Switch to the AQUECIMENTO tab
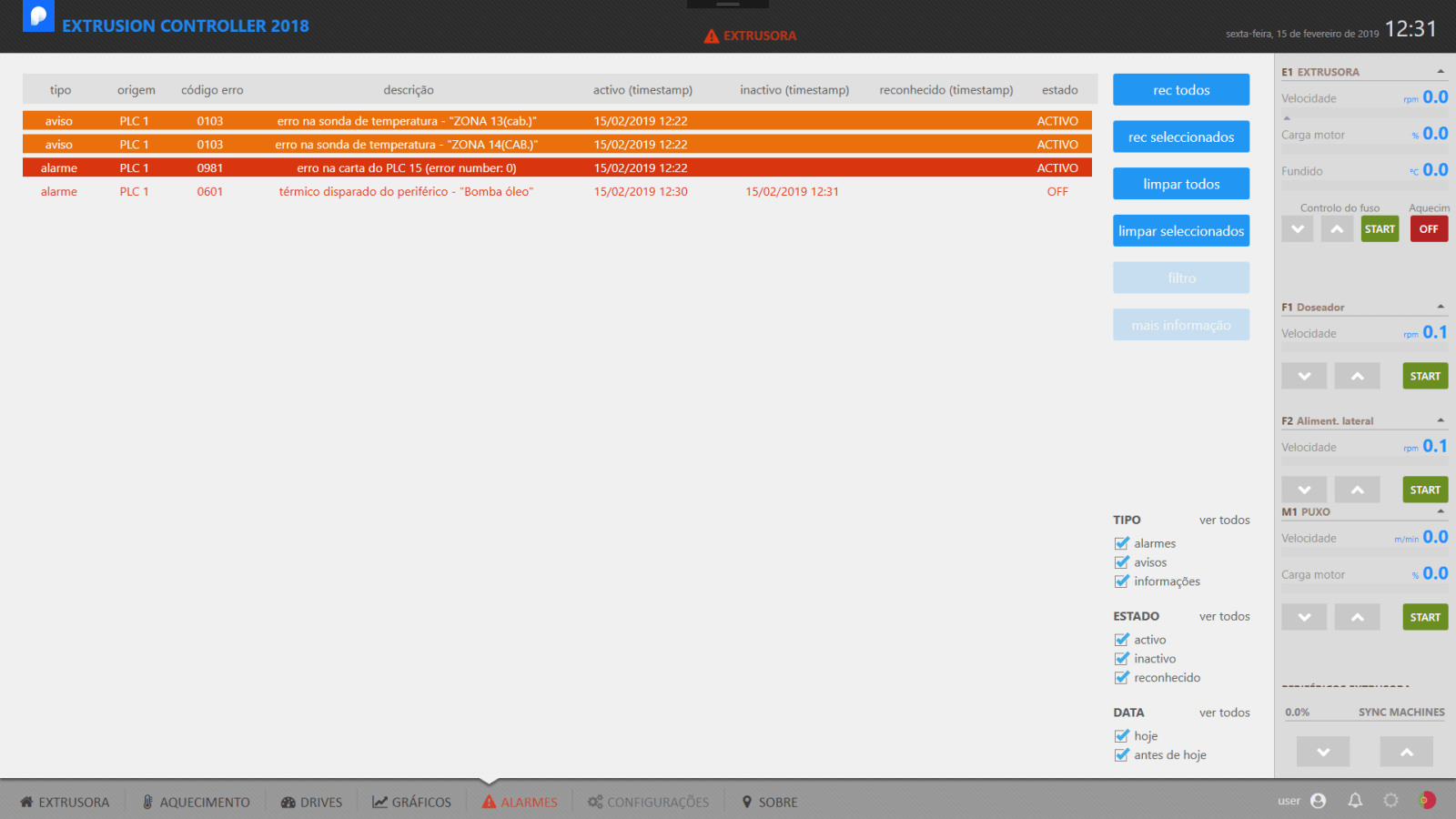 point(196,802)
